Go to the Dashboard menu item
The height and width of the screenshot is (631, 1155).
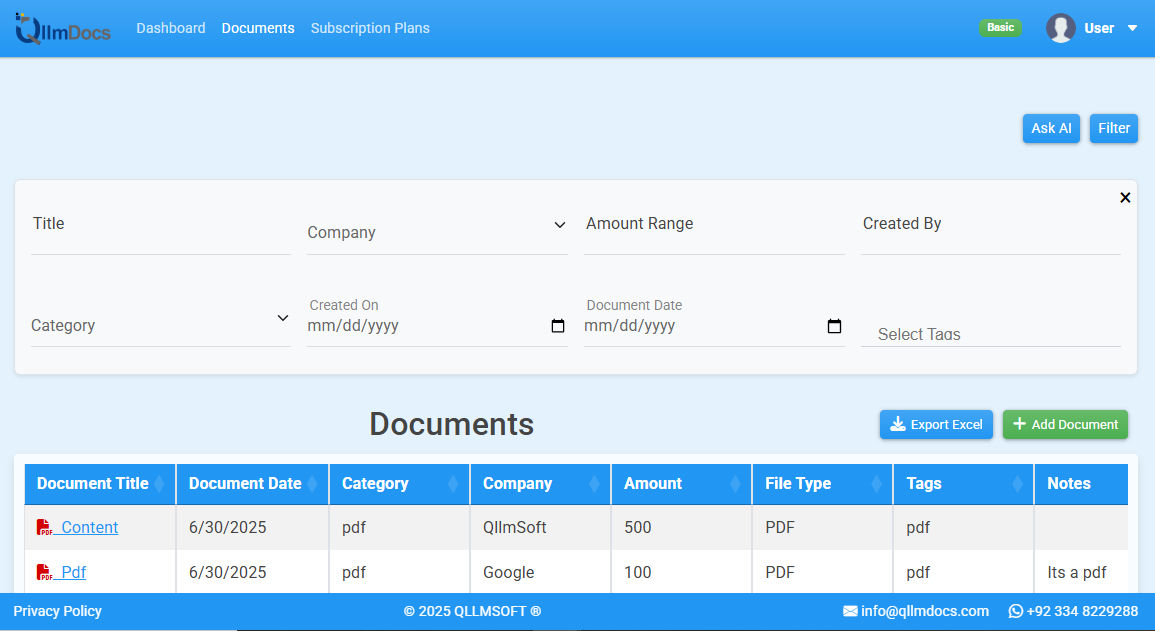tap(171, 28)
